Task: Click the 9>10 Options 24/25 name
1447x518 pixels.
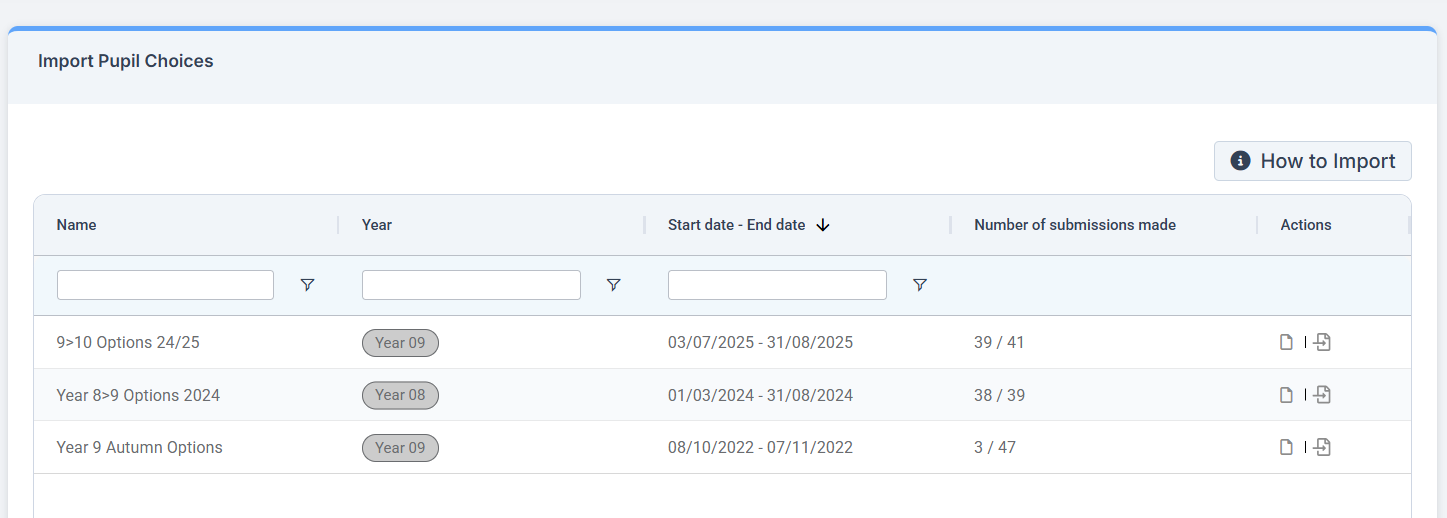Action: 128,343
